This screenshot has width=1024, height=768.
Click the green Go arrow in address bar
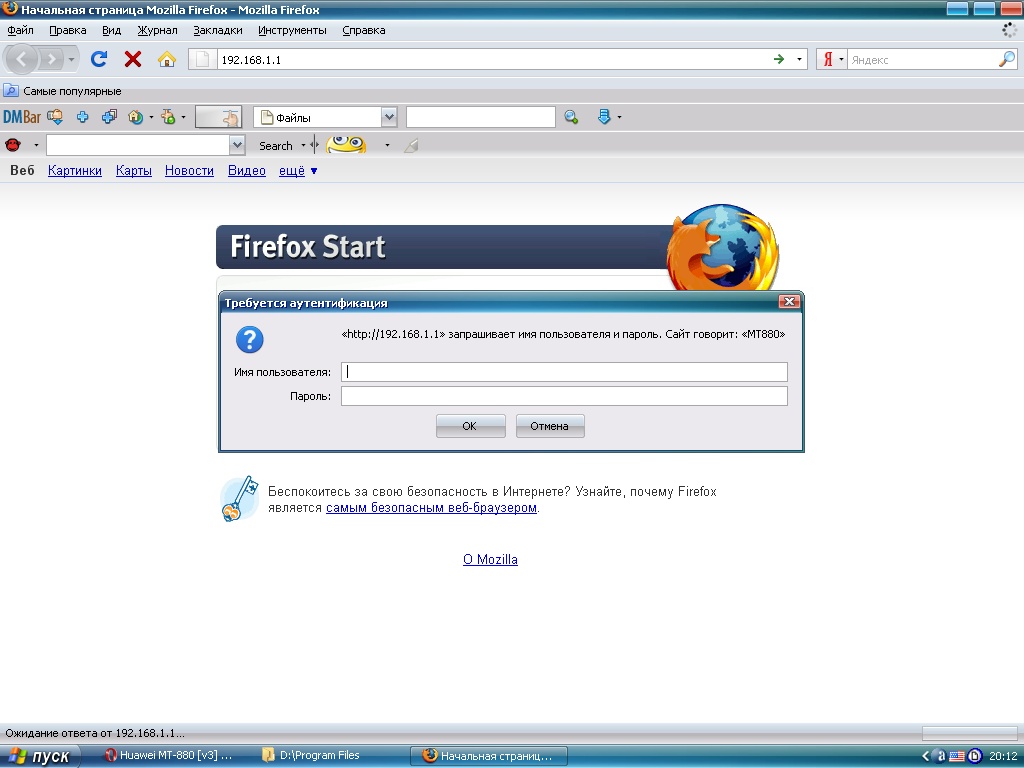(779, 60)
